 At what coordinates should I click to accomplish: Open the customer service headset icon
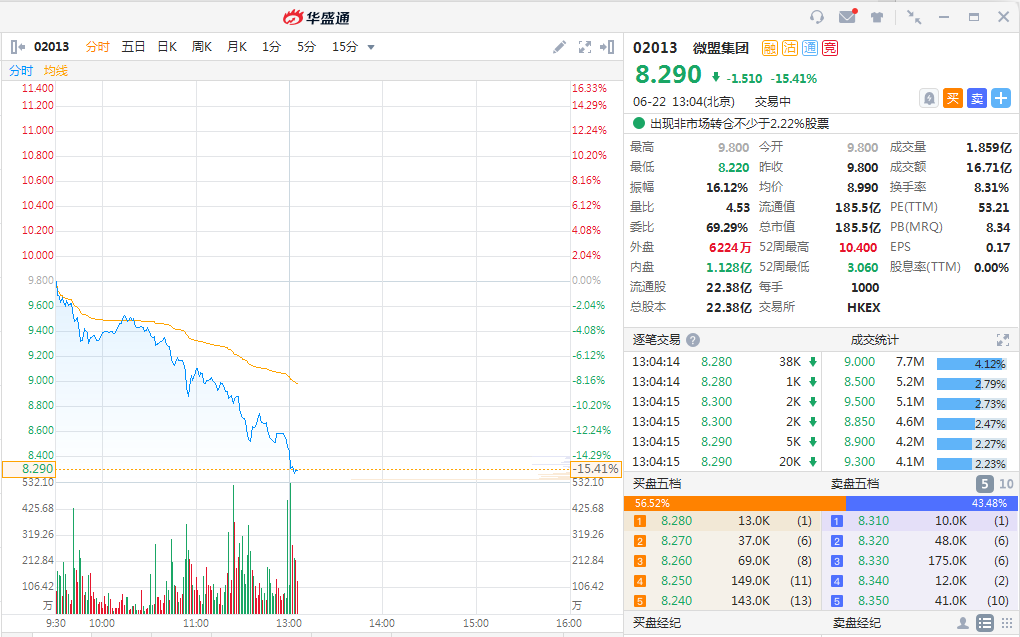pos(817,17)
